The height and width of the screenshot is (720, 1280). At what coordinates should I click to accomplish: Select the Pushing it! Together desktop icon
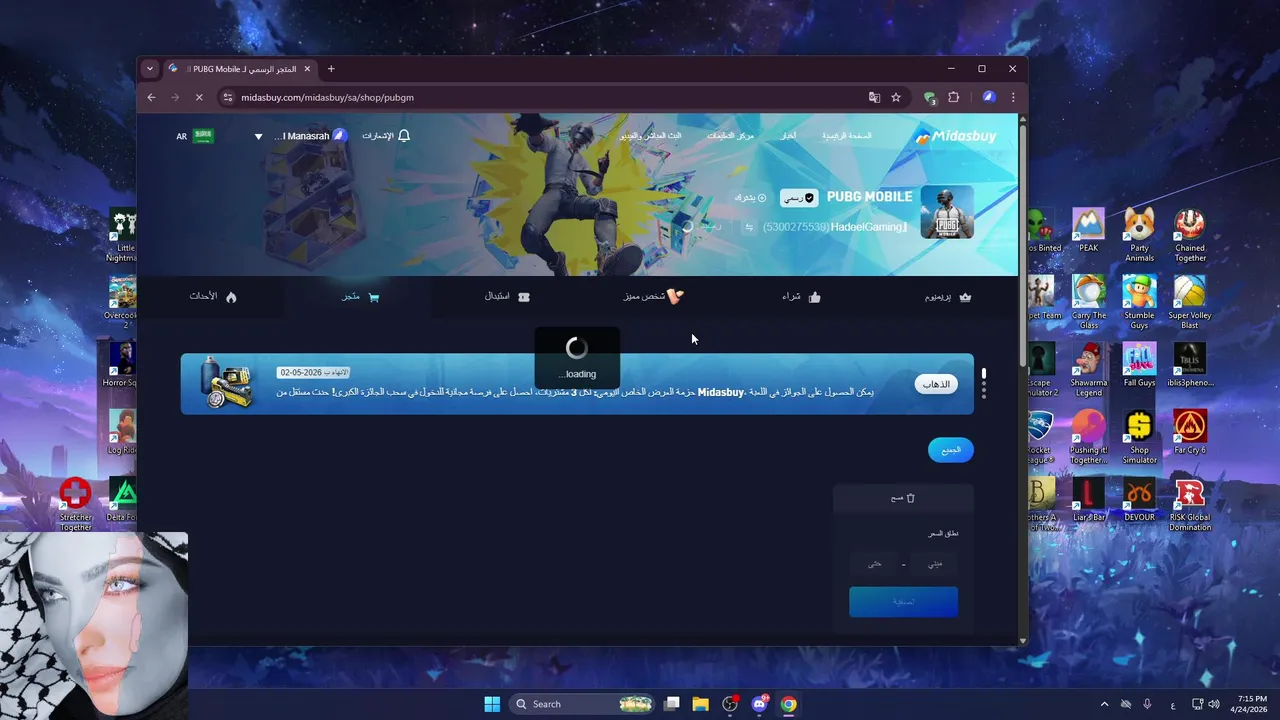click(x=1088, y=437)
